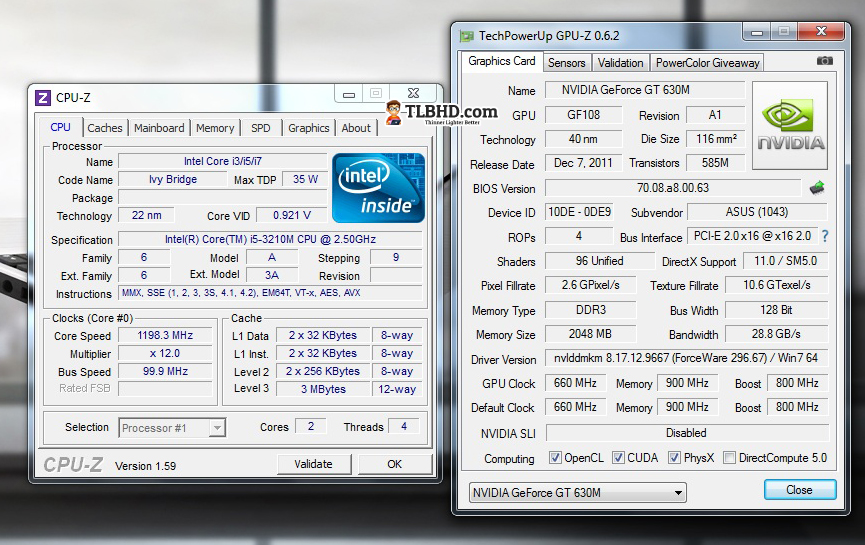865x545 pixels.
Task: Click the Technology value 22 nm in CPU-Z
Action: click(147, 215)
